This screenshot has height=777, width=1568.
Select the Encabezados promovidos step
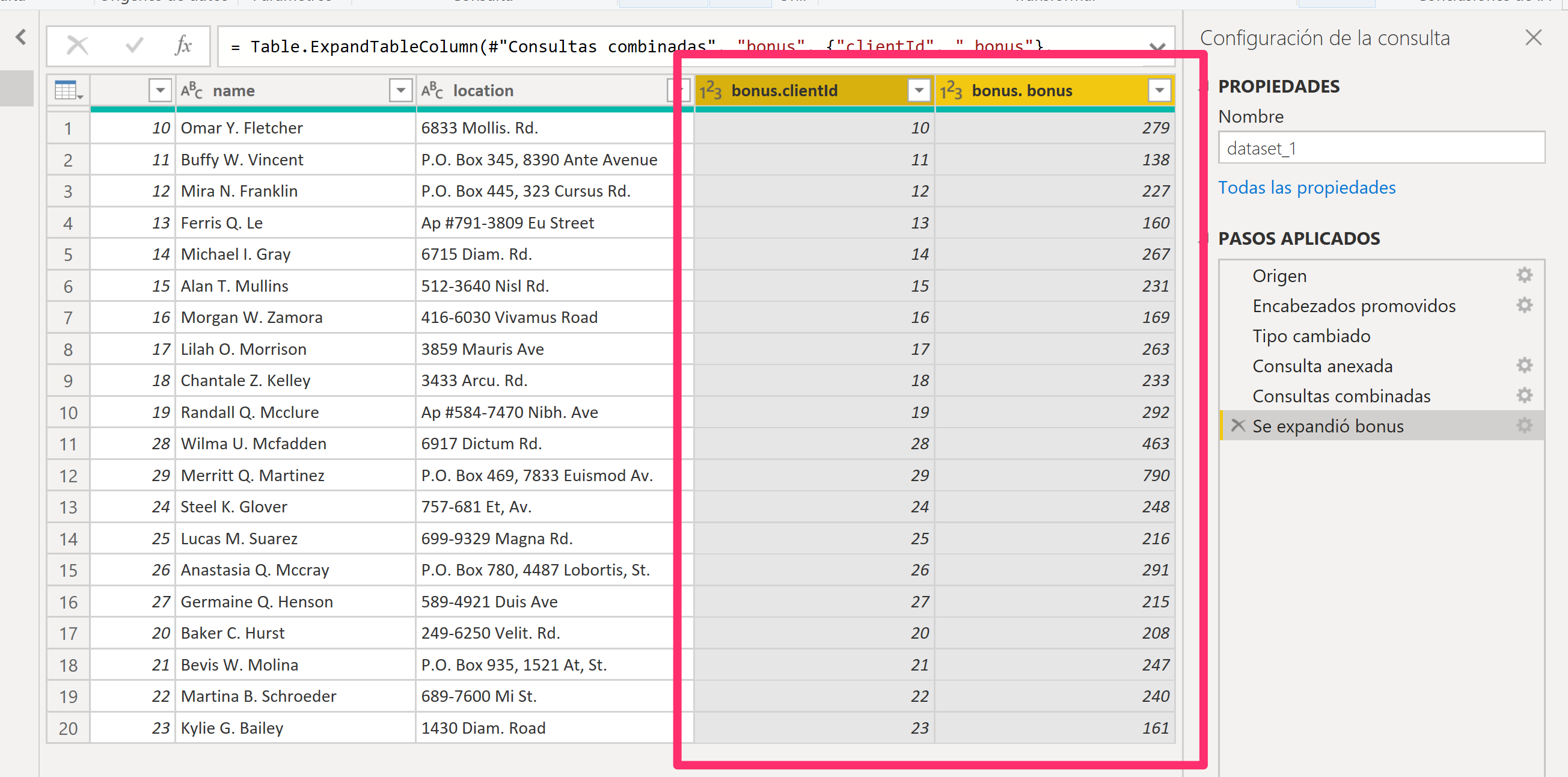1354,306
